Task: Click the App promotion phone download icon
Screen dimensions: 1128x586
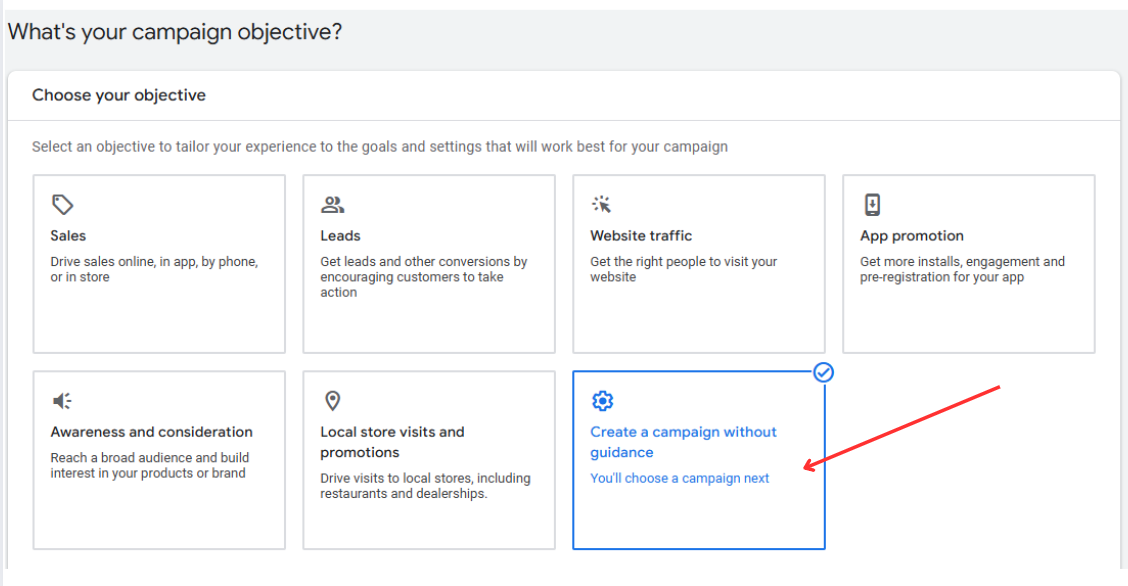Action: 872,205
